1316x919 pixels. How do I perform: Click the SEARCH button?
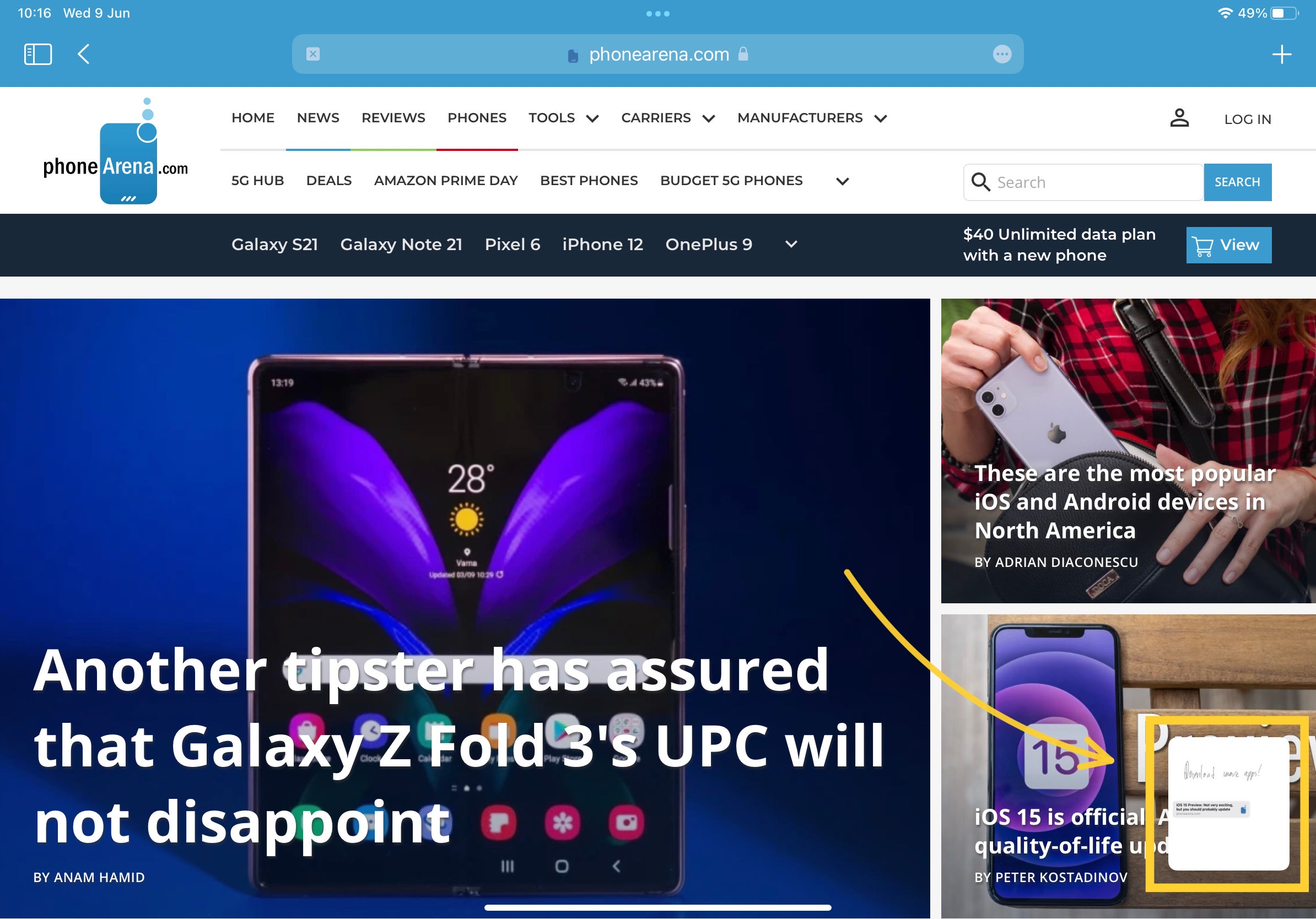click(1237, 182)
